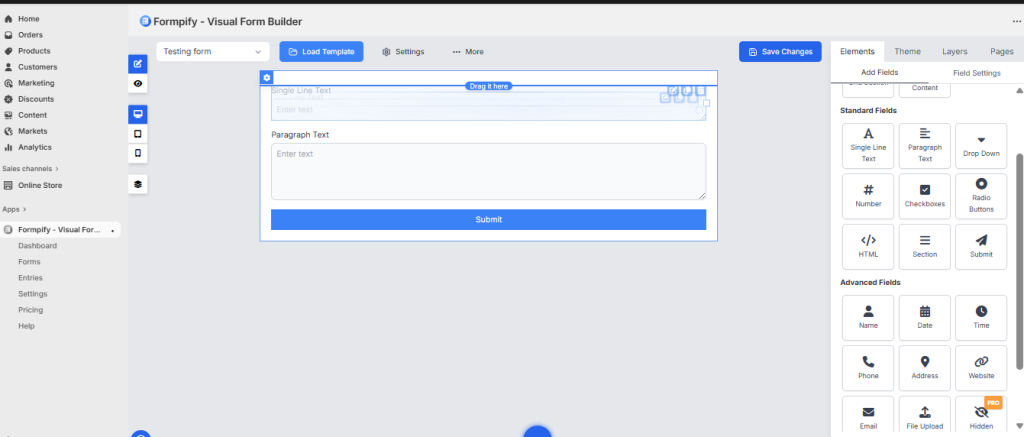Add the Date field element

pos(924,317)
